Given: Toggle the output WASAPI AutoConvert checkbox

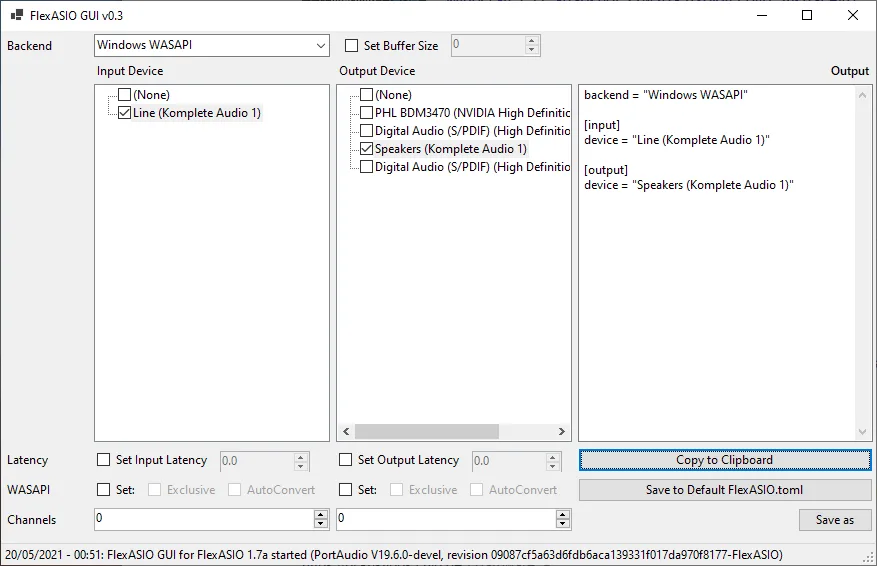Looking at the screenshot, I should click(x=477, y=490).
